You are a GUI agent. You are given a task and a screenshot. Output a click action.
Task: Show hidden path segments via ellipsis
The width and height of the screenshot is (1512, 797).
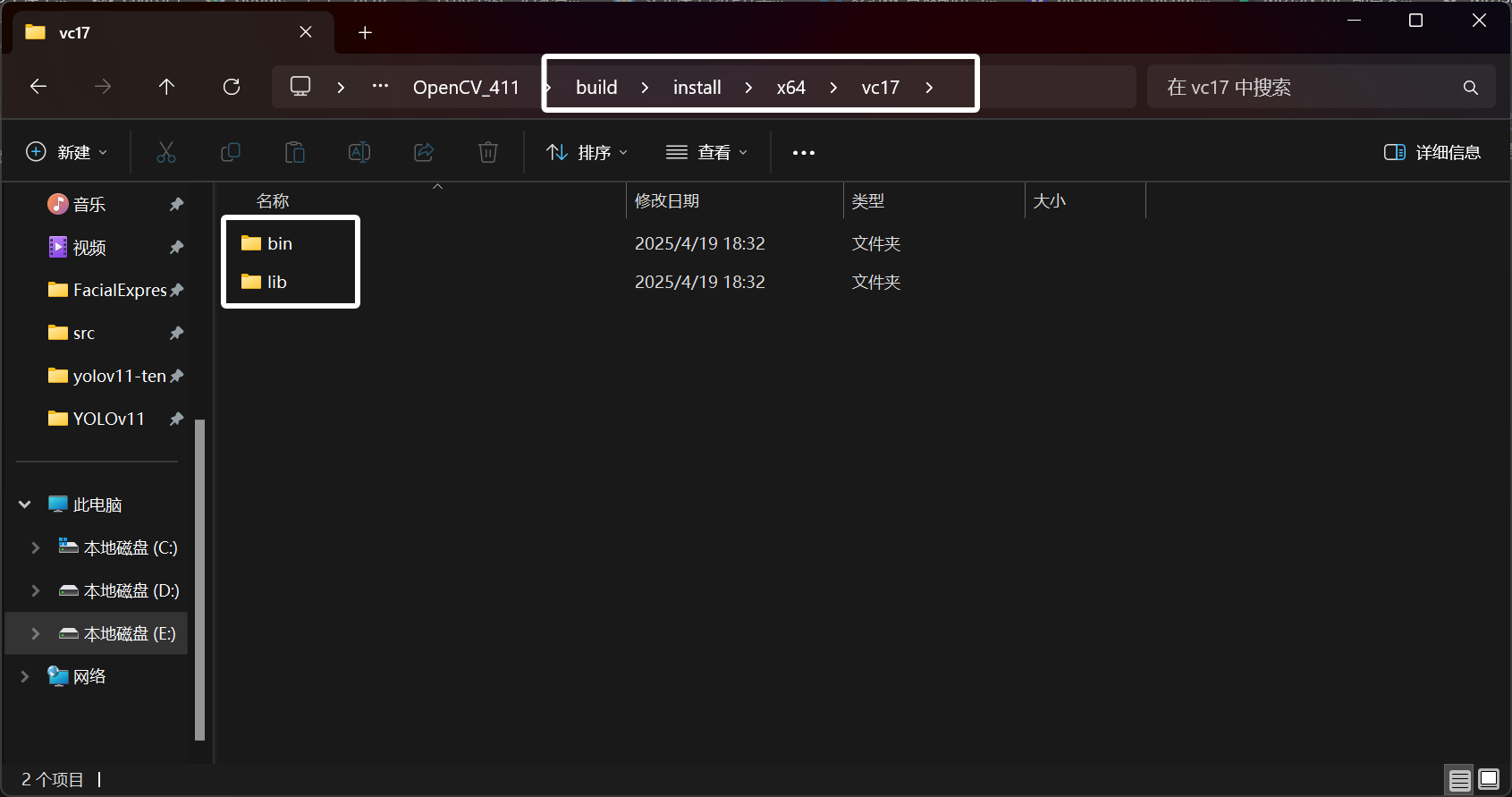(380, 86)
